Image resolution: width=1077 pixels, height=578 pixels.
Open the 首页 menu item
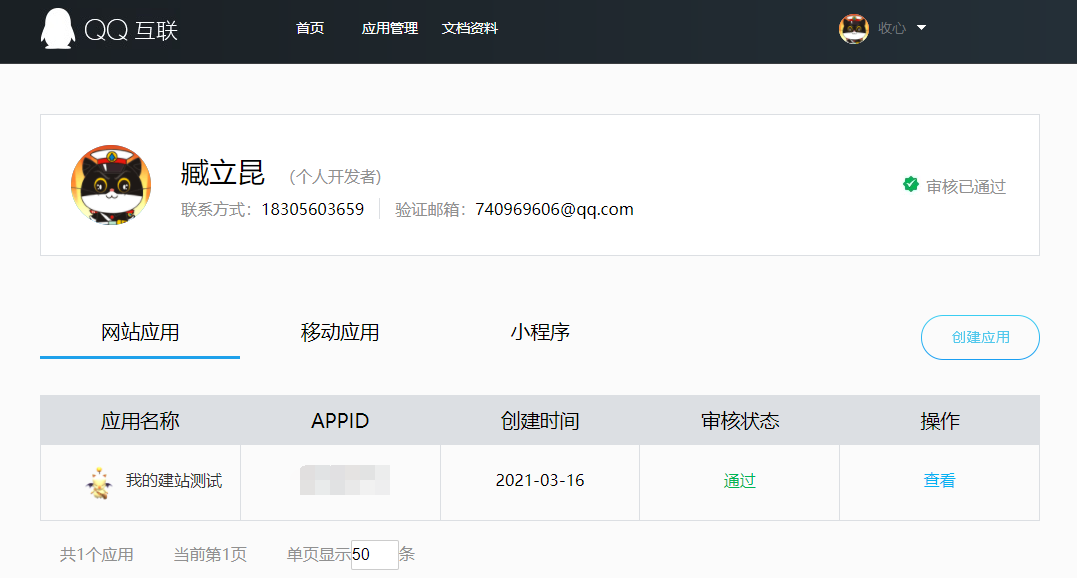(x=310, y=29)
